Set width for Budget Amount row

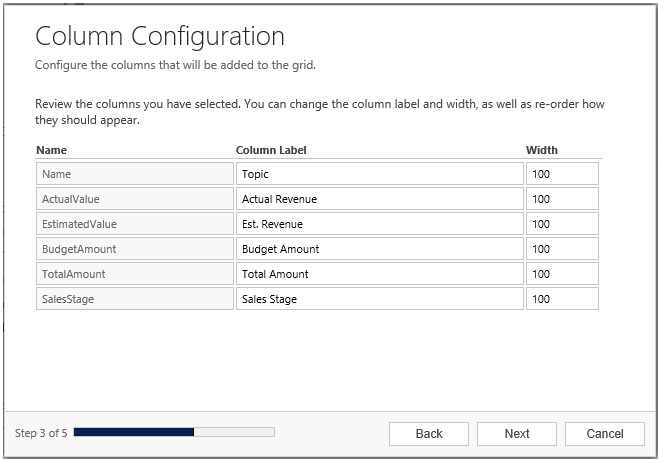pos(562,249)
